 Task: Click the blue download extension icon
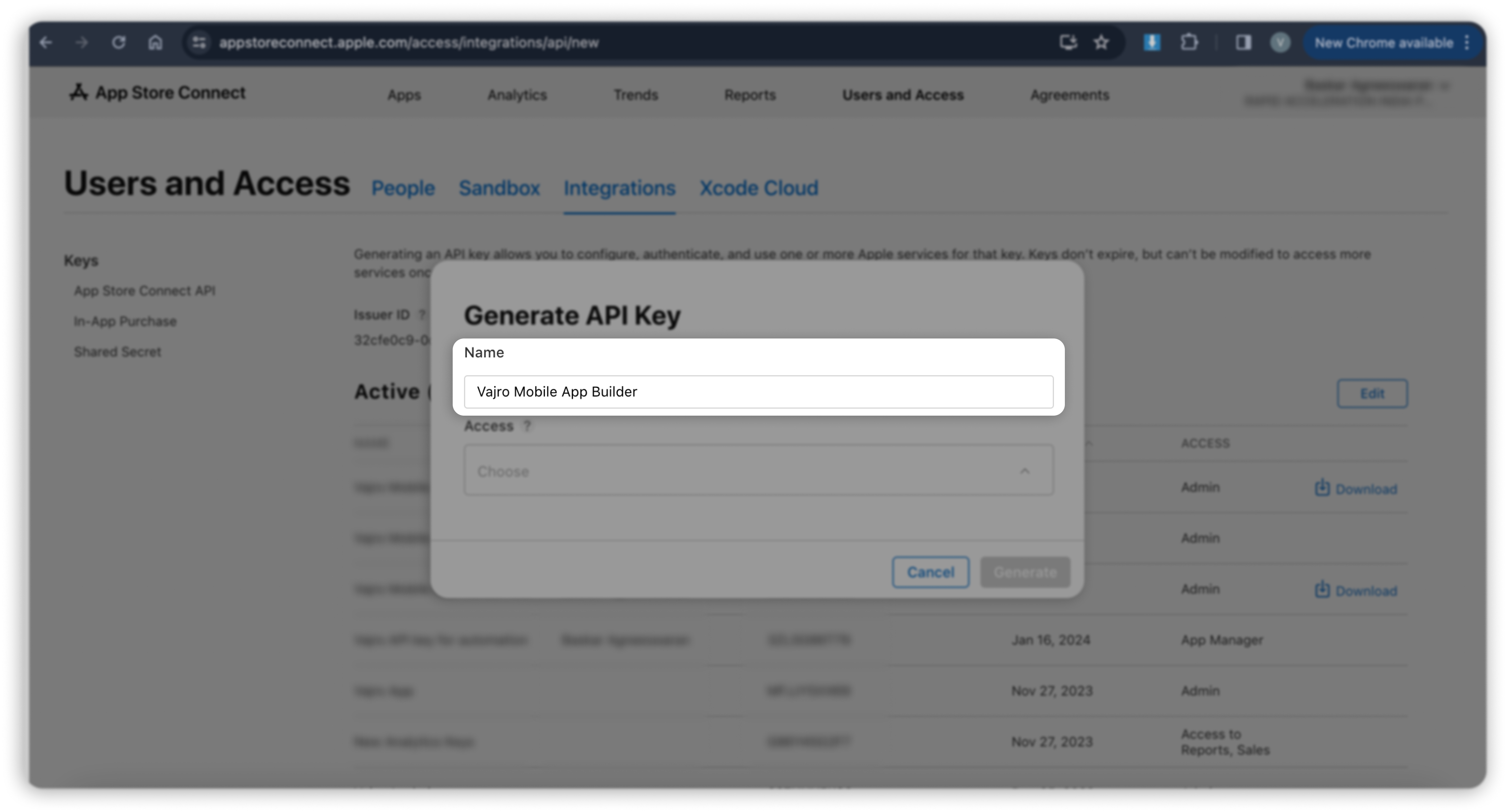coord(1152,43)
